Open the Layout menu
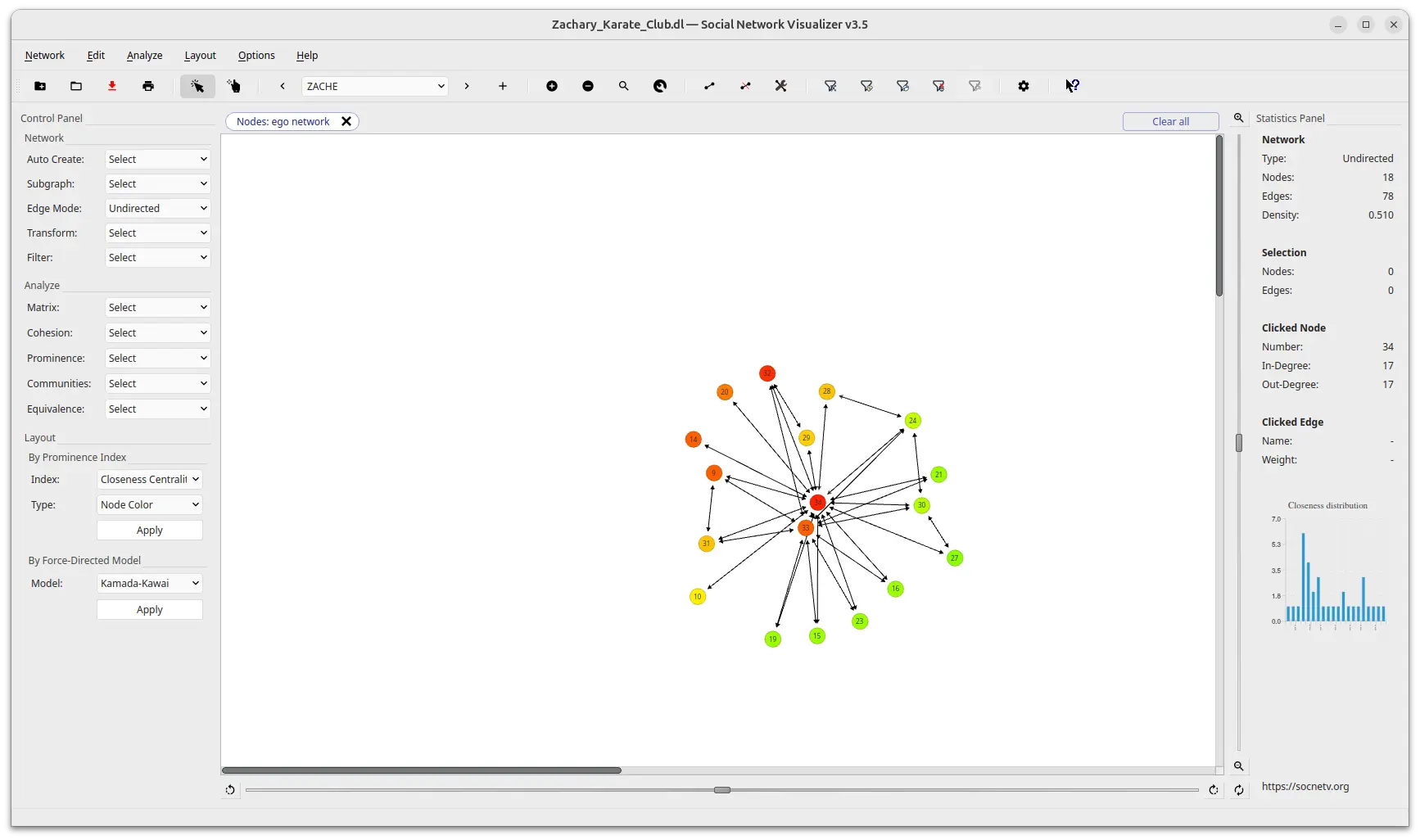The height and width of the screenshot is (840, 1420). pos(200,56)
